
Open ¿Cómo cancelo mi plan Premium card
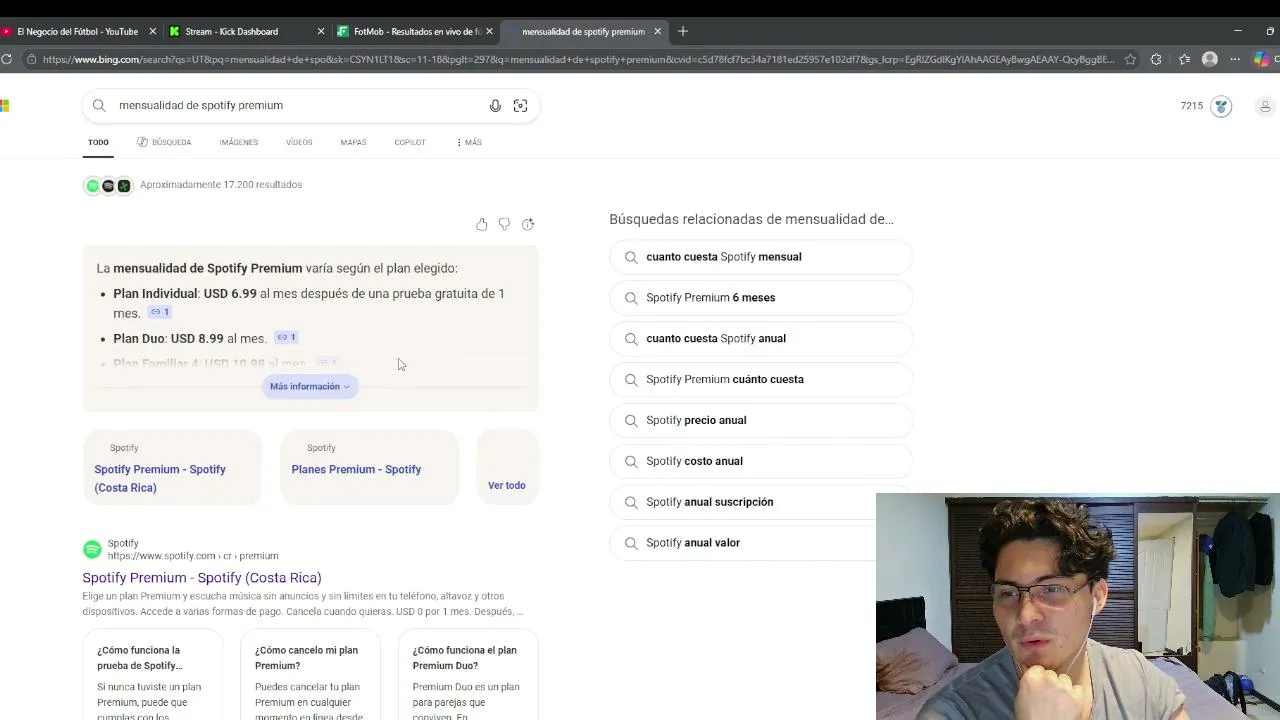pos(310,675)
